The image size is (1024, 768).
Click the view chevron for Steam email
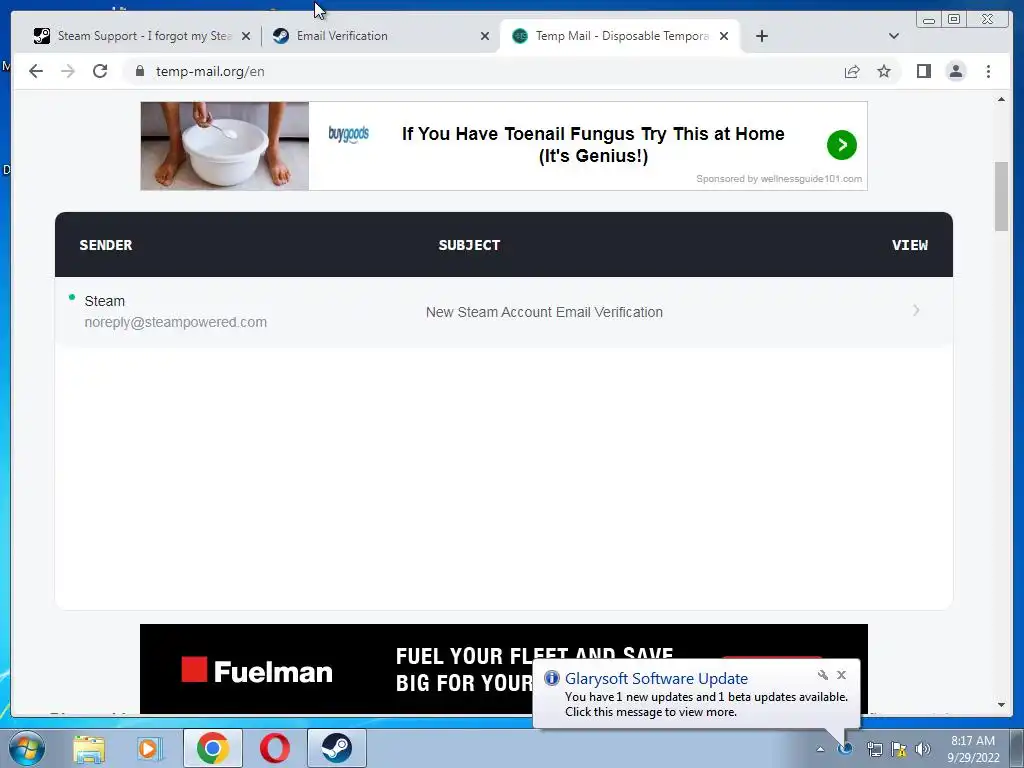[916, 310]
